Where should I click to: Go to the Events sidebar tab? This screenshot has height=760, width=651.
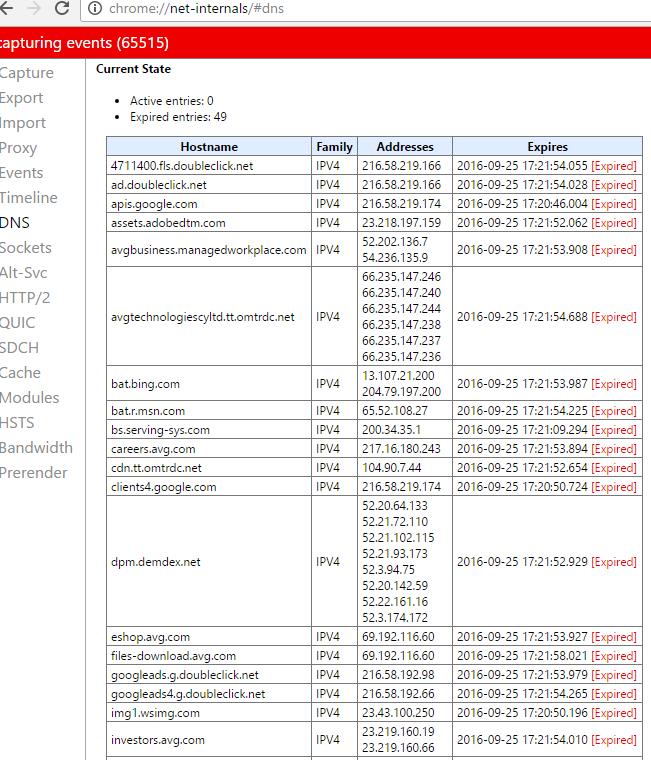[x=22, y=173]
